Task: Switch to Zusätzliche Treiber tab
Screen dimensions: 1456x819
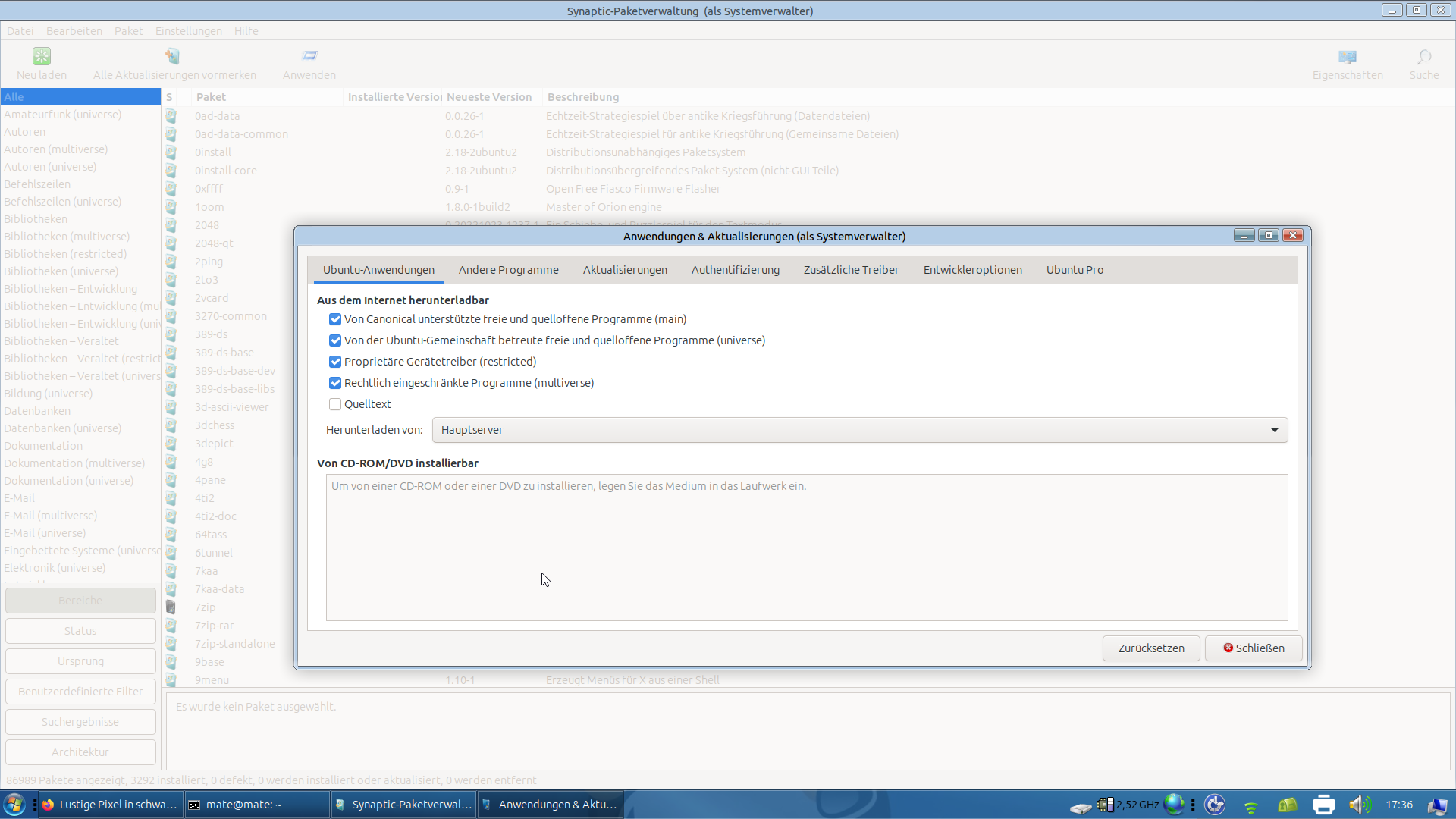Action: [x=851, y=270]
